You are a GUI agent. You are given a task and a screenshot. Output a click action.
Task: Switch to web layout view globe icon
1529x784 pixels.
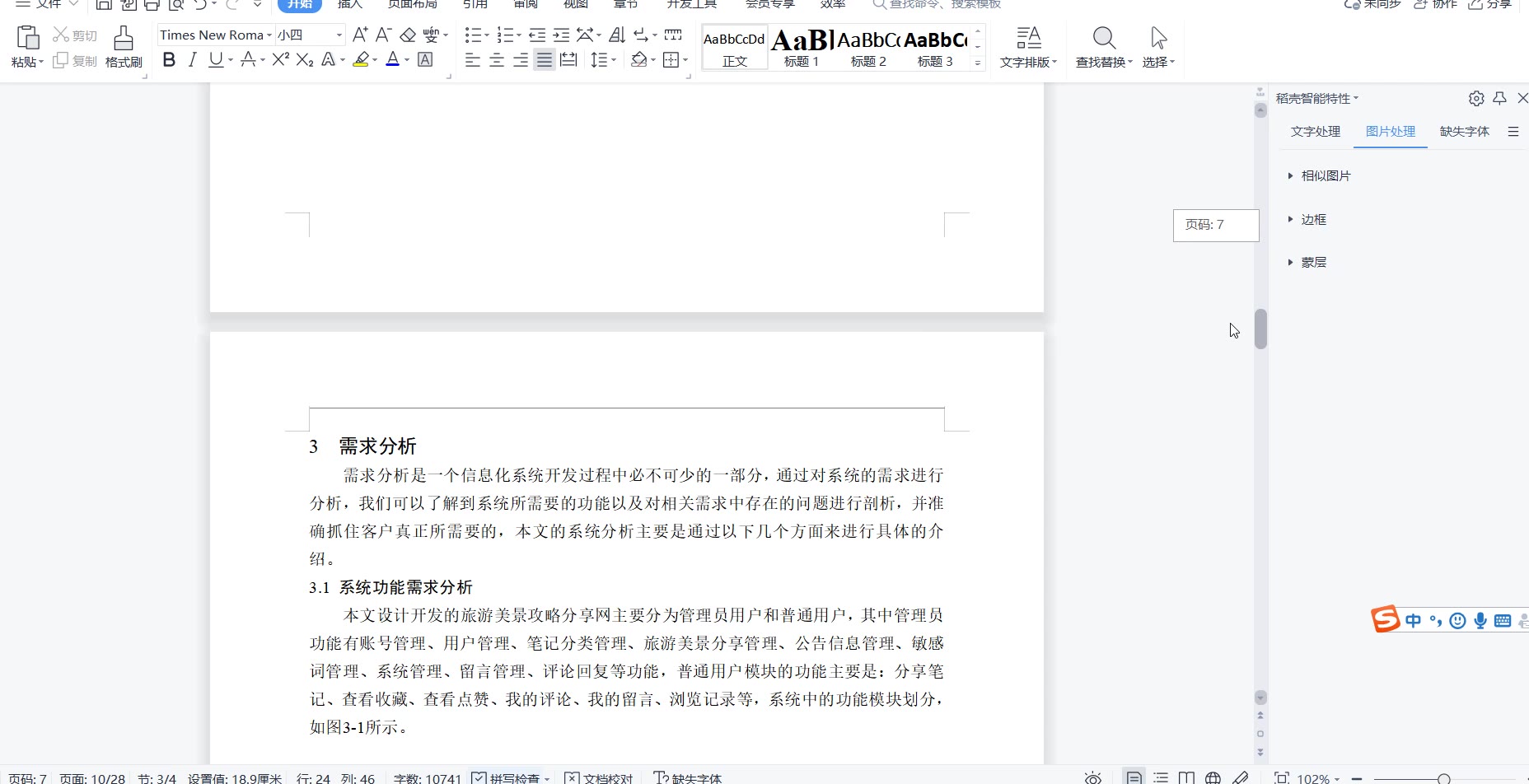click(x=1213, y=778)
